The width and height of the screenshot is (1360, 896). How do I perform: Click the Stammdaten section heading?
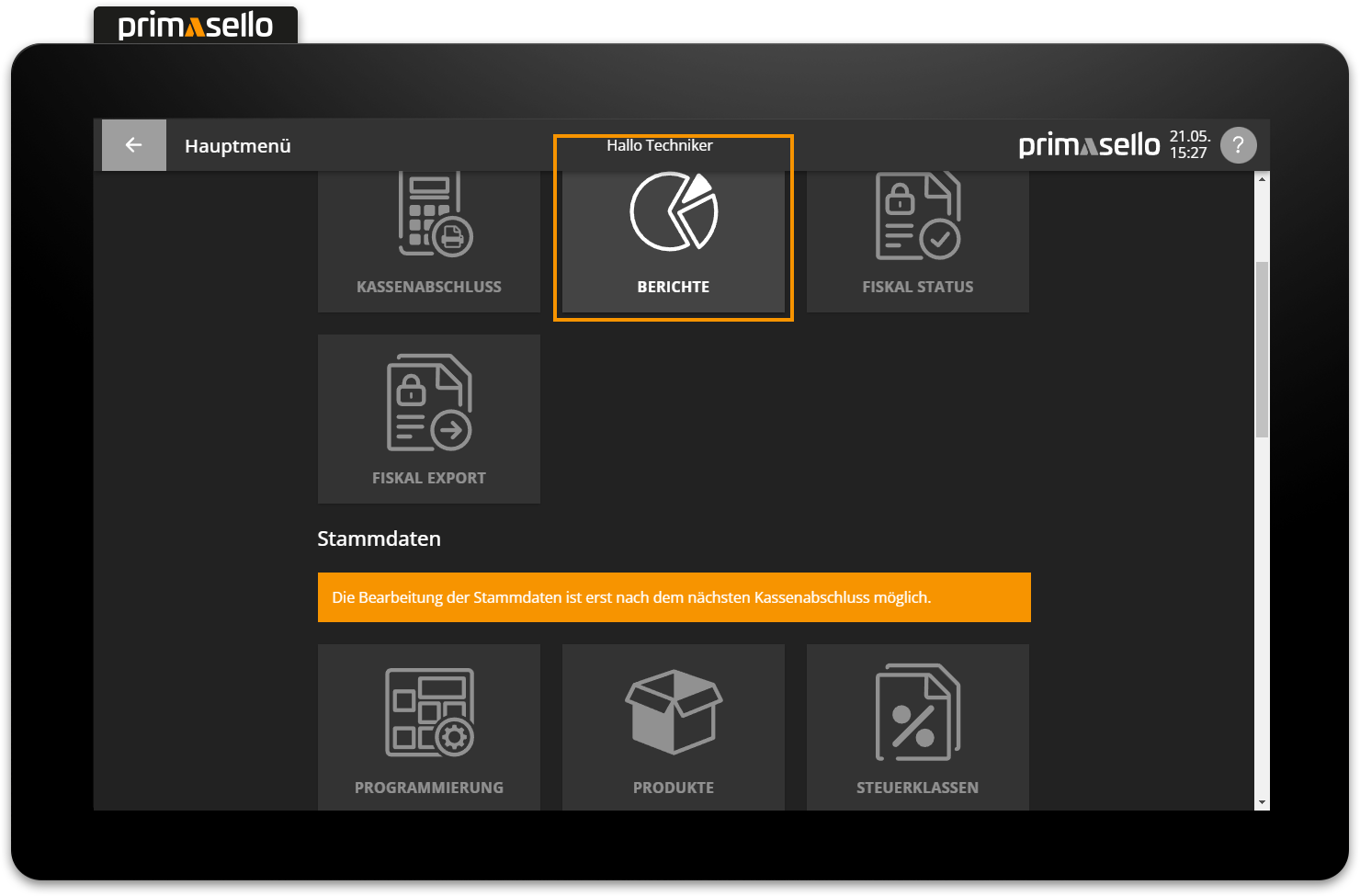coord(379,539)
